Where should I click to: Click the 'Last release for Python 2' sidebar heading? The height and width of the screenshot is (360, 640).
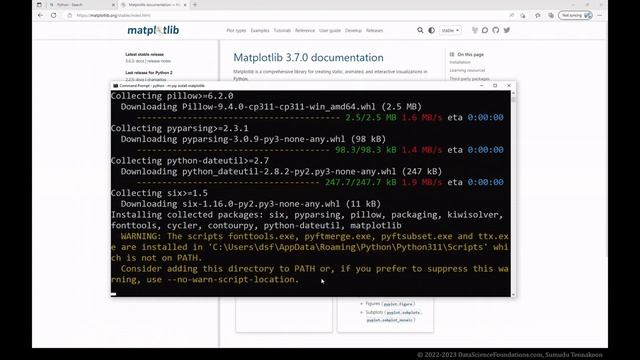click(149, 73)
